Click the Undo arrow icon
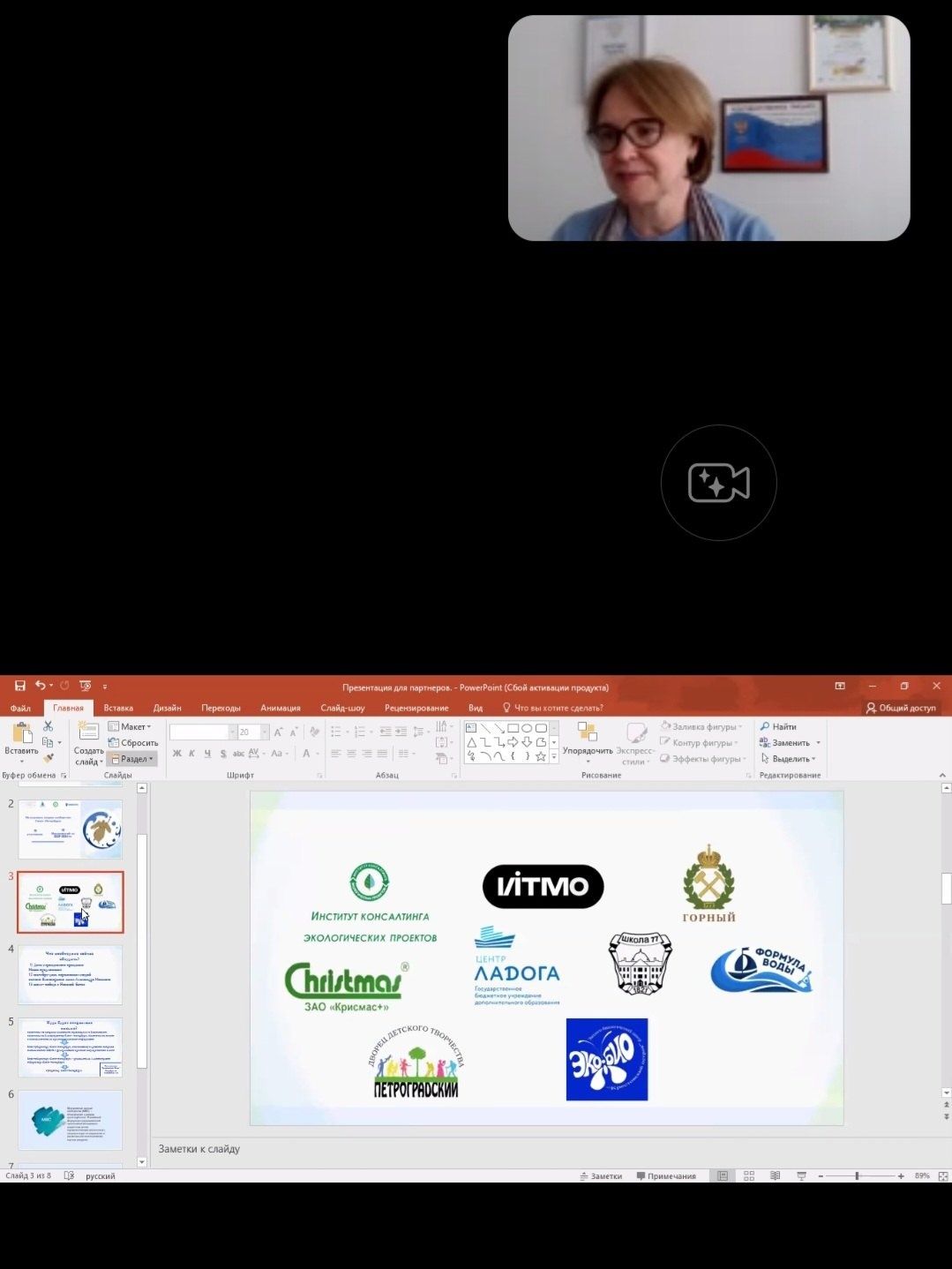 [40, 686]
